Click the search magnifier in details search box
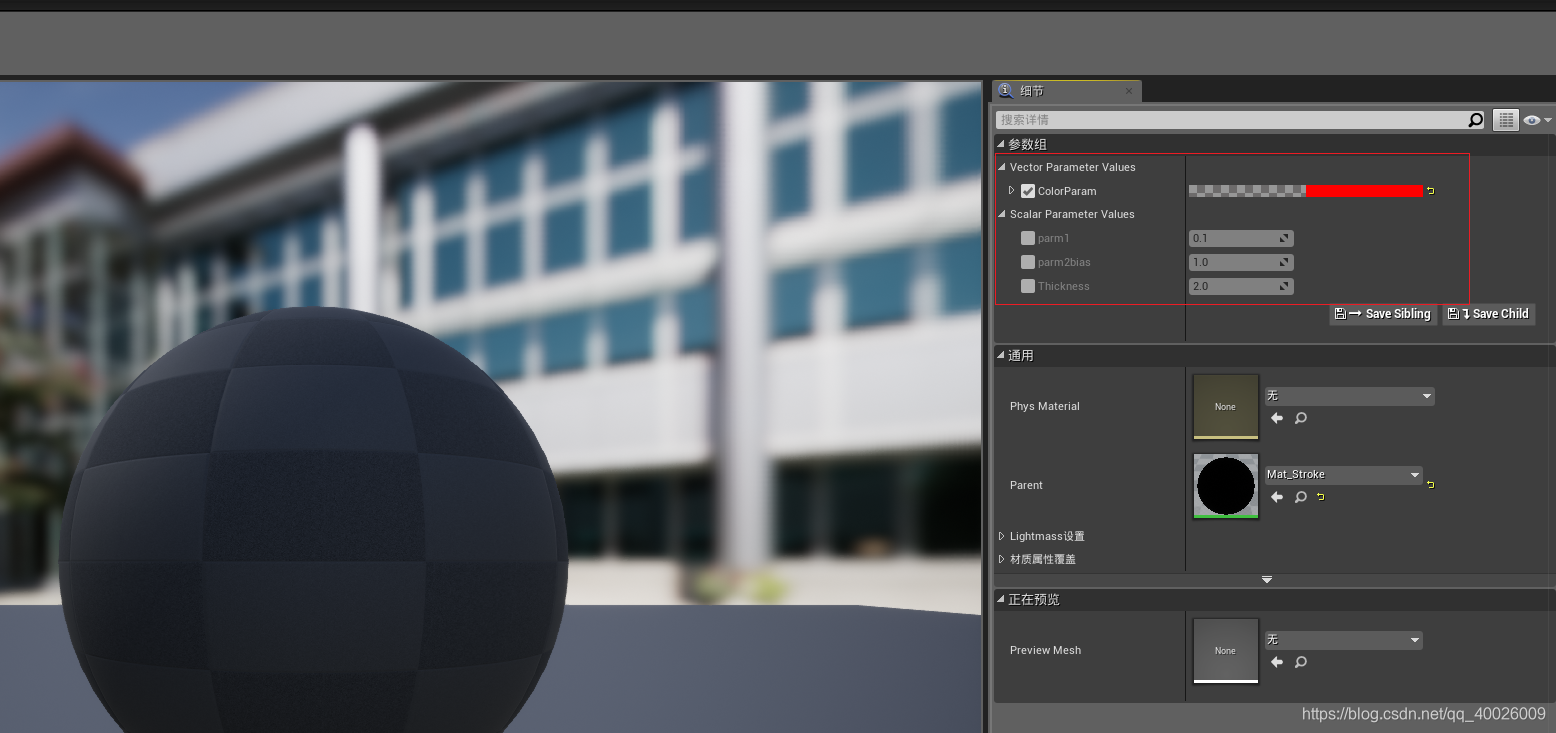This screenshot has height=733, width=1556. point(1475,120)
